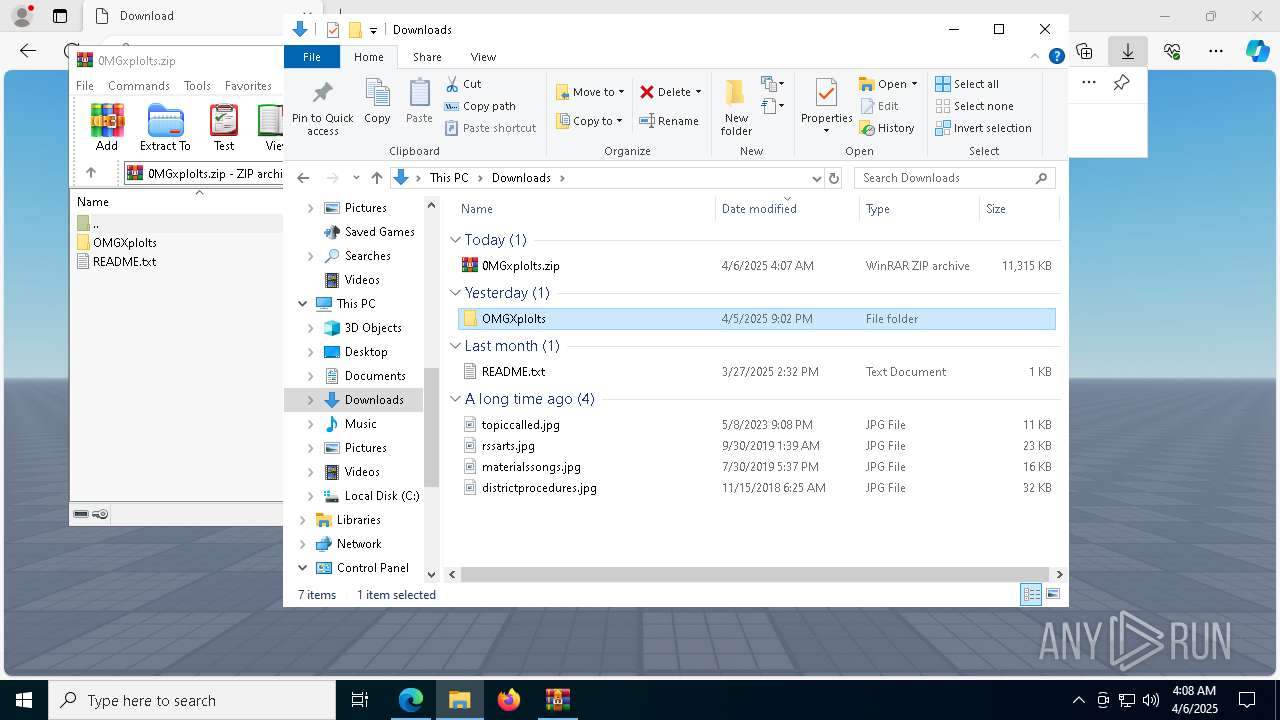Select Desktop in navigation pane
This screenshot has width=1280, height=720.
pos(365,352)
